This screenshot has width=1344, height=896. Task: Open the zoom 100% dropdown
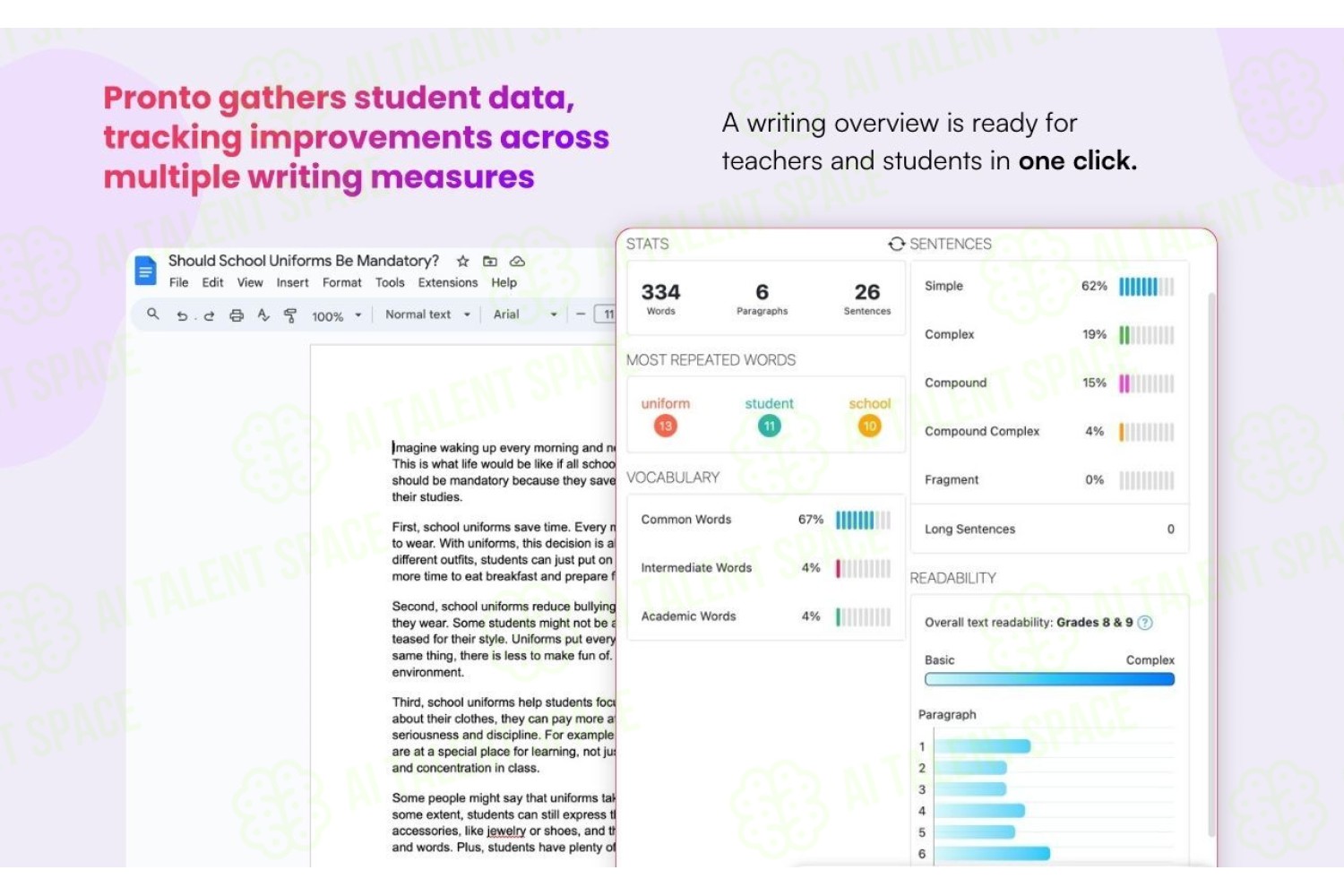pos(337,315)
